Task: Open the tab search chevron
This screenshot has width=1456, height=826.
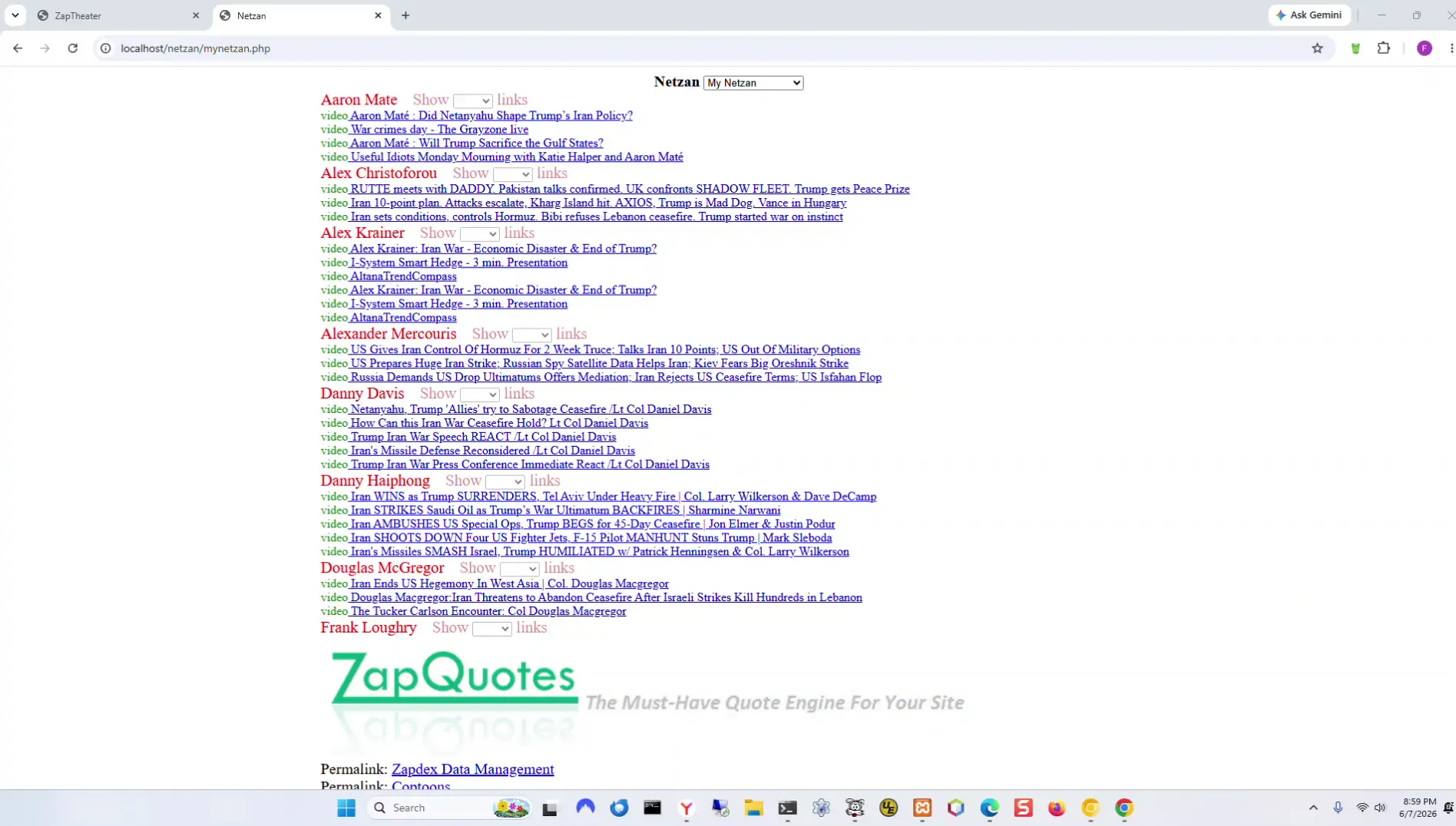Action: (15, 15)
